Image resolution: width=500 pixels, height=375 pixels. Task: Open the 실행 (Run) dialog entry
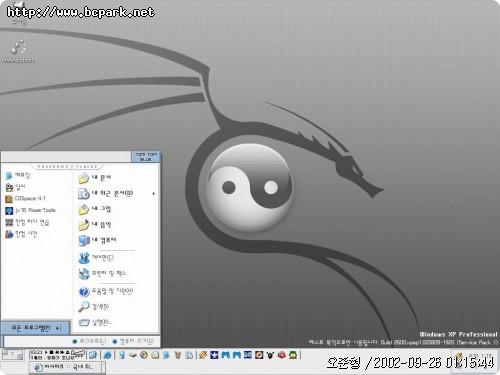95,322
